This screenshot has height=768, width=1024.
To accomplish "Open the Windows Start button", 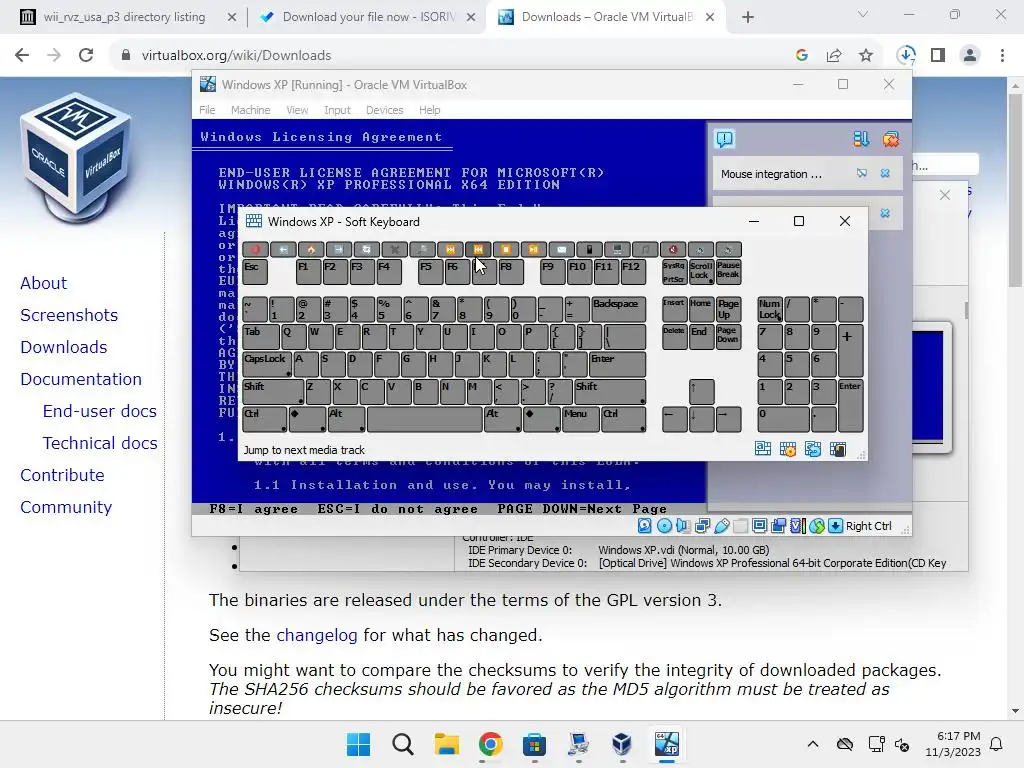I will 359,744.
